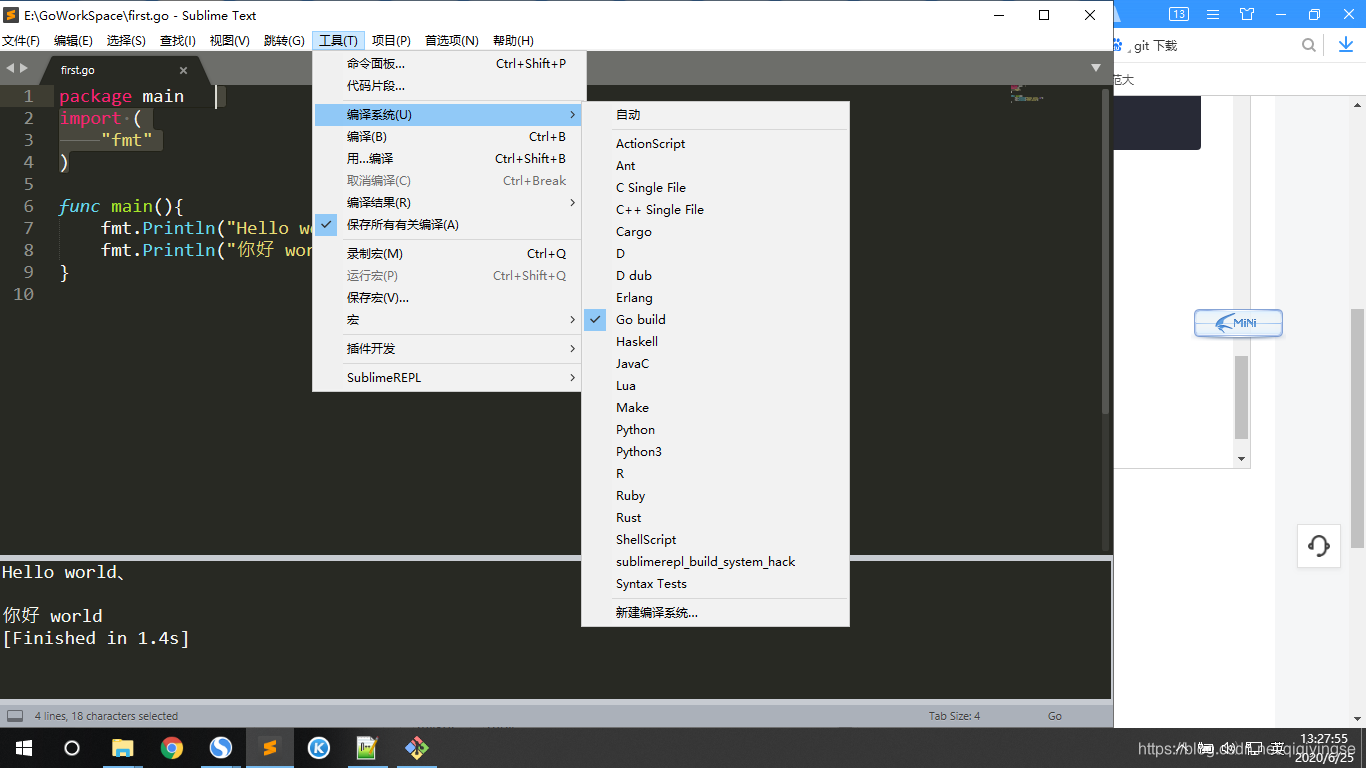Image resolution: width=1366 pixels, height=768 pixels.
Task: Open Windows Start menu
Action: (x=24, y=748)
